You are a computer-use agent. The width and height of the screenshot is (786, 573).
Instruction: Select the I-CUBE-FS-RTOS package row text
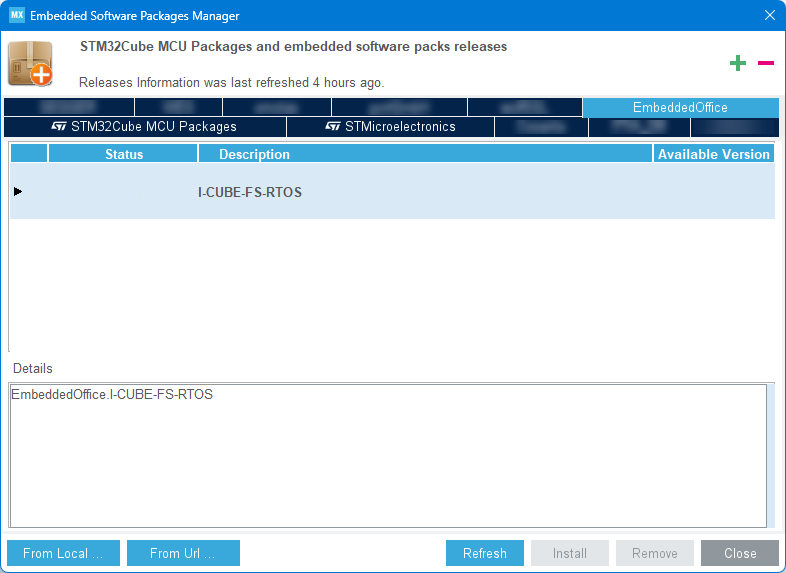click(x=250, y=193)
